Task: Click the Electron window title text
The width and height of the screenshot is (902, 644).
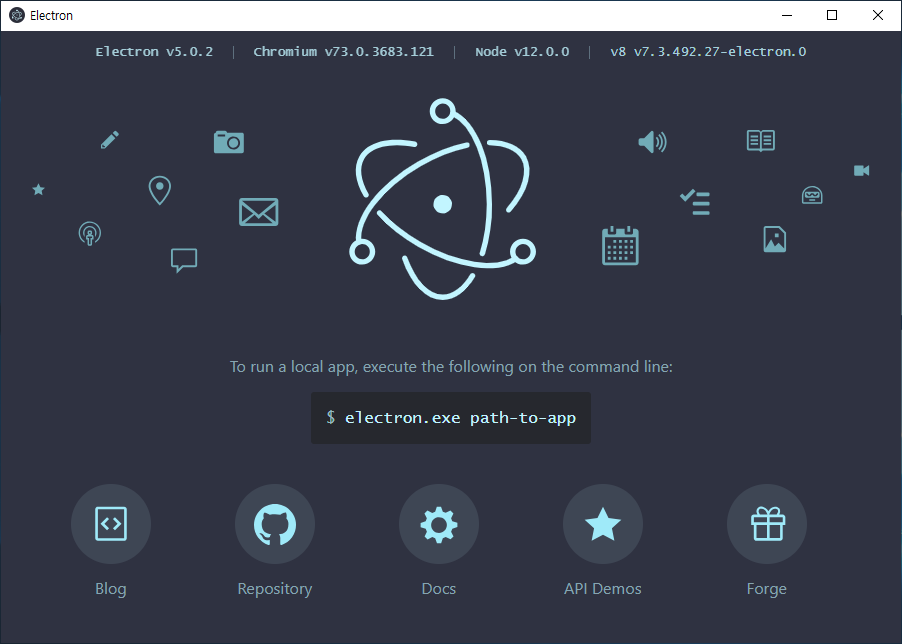Action: [51, 16]
